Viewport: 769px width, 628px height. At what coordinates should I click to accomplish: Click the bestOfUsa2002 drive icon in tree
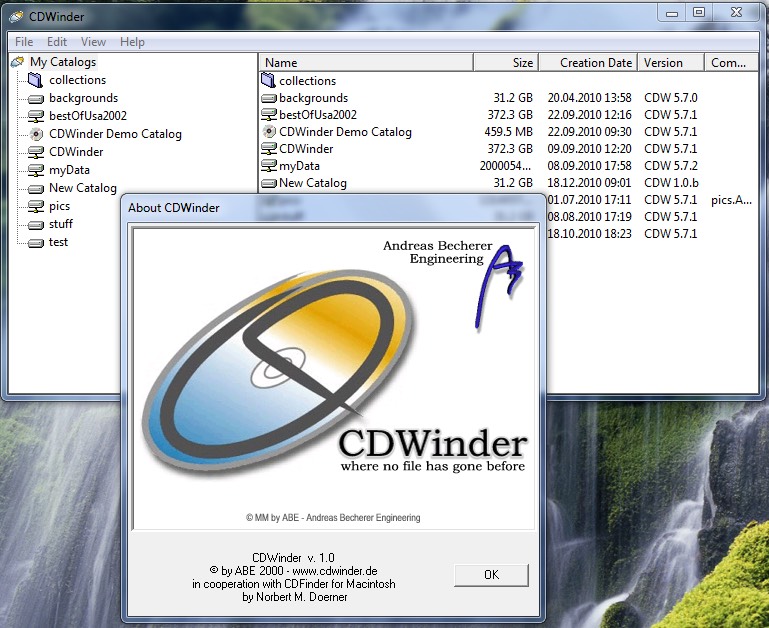pos(36,116)
